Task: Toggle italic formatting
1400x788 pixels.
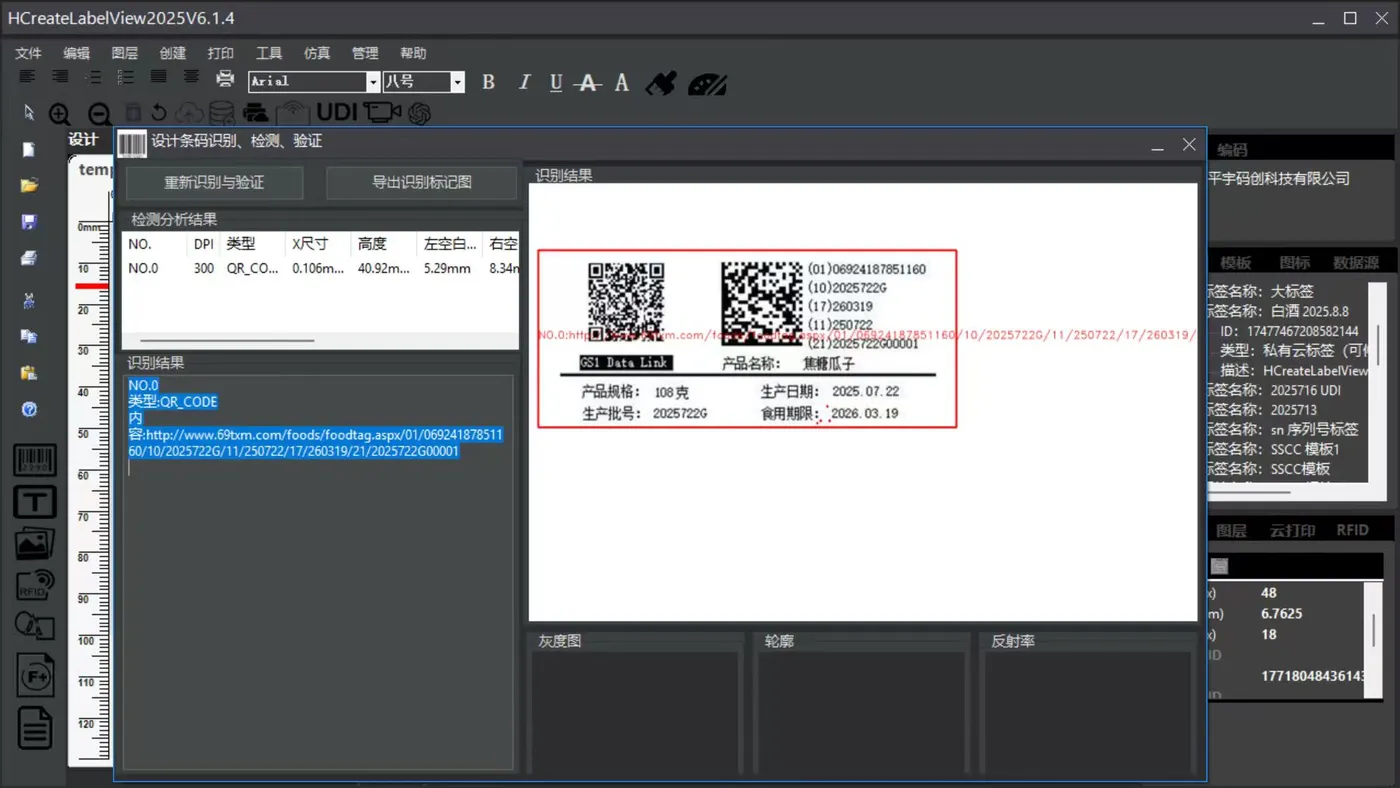Action: click(523, 82)
